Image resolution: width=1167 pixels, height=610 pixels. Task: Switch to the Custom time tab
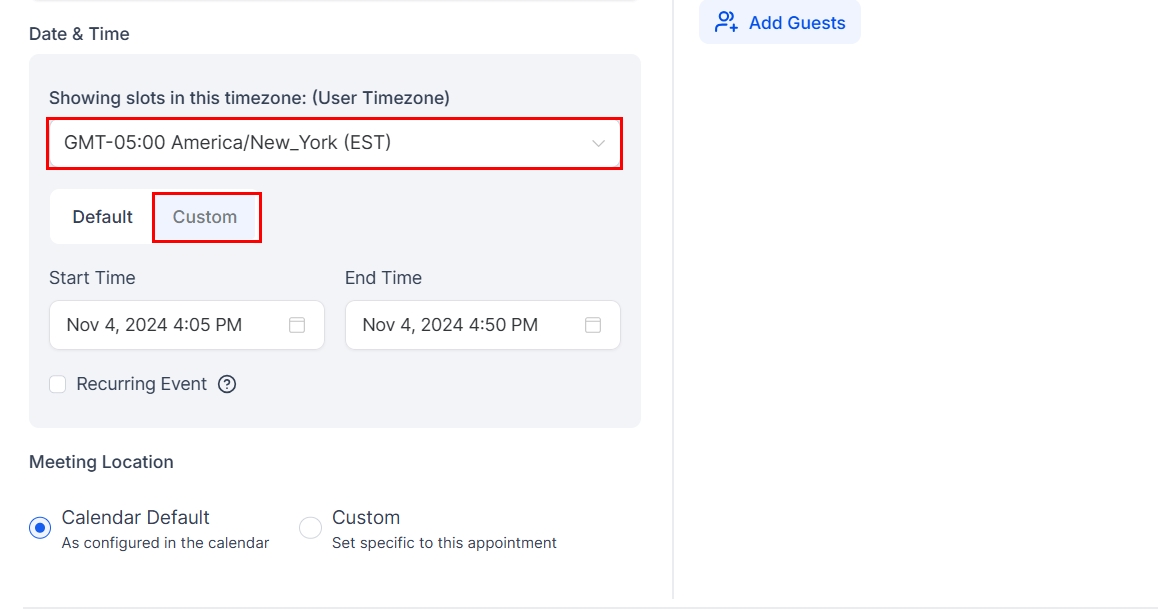coord(205,217)
